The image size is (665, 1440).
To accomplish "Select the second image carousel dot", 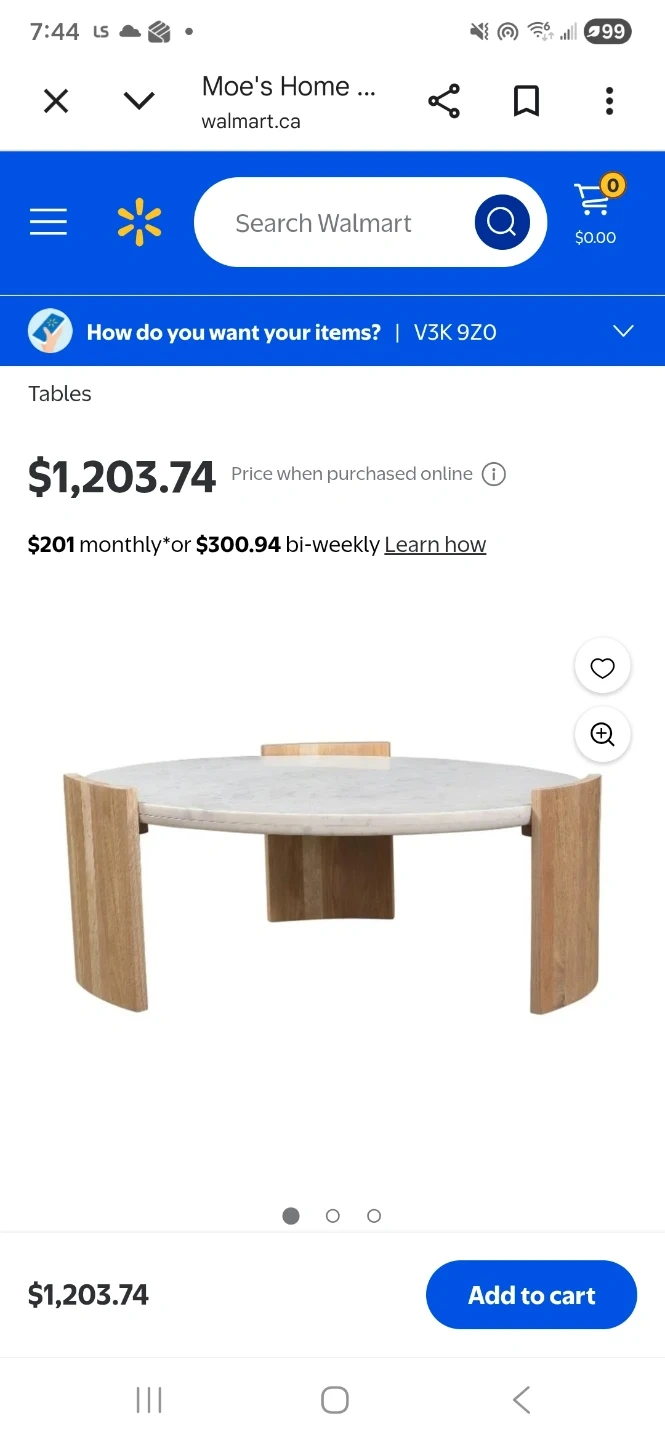I will (x=333, y=1216).
